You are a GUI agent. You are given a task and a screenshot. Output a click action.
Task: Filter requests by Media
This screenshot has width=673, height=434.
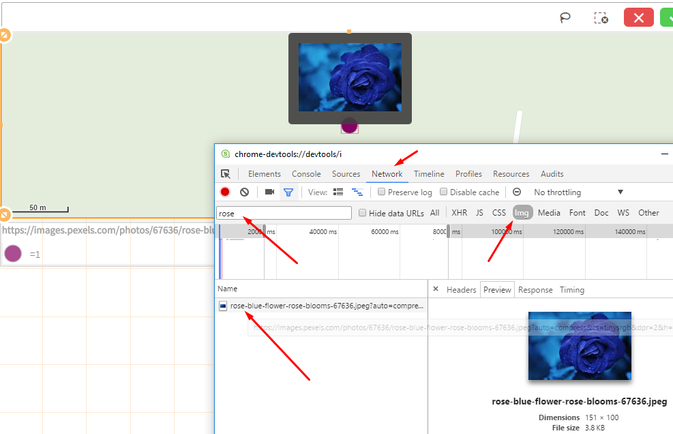[x=549, y=212]
